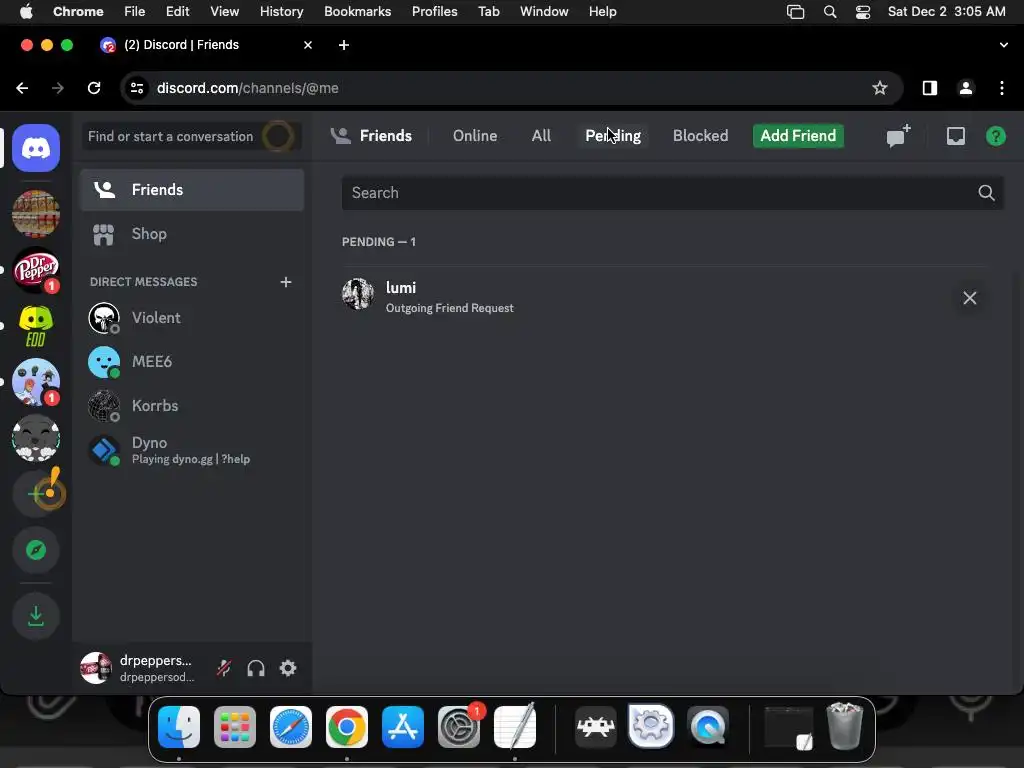Toggle the muted microphone icon
The height and width of the screenshot is (768, 1024).
(224, 668)
